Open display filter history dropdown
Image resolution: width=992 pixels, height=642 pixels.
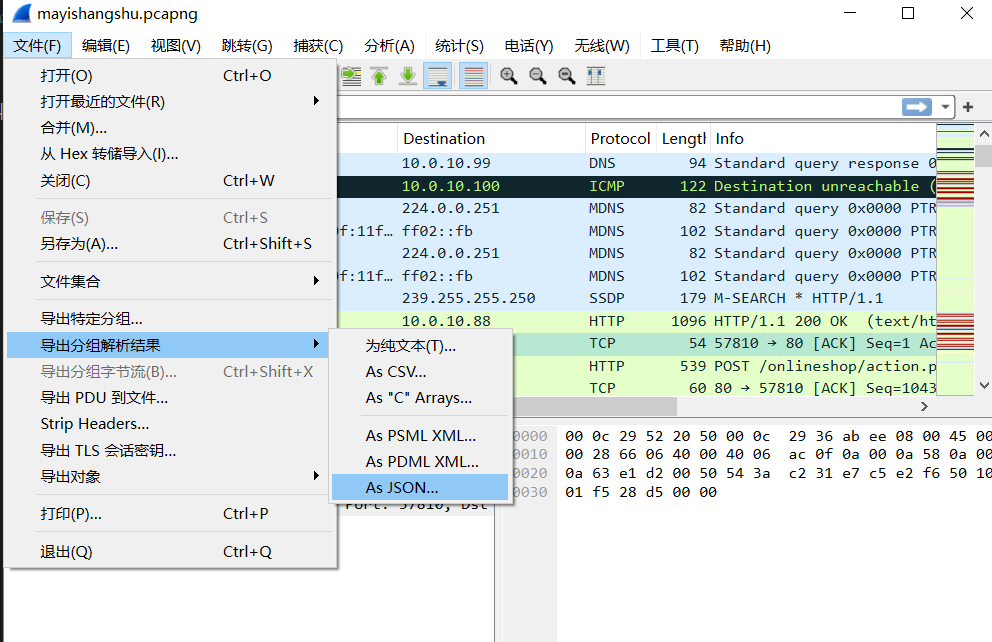pos(944,107)
